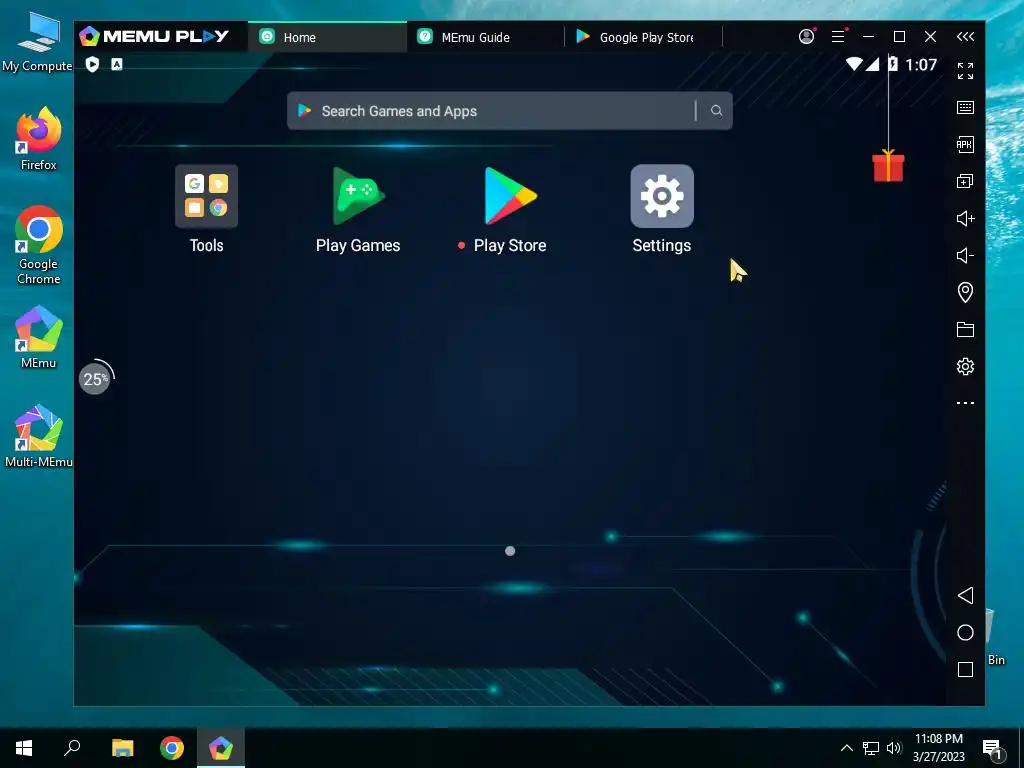Open the Windows Start menu

coord(24,748)
